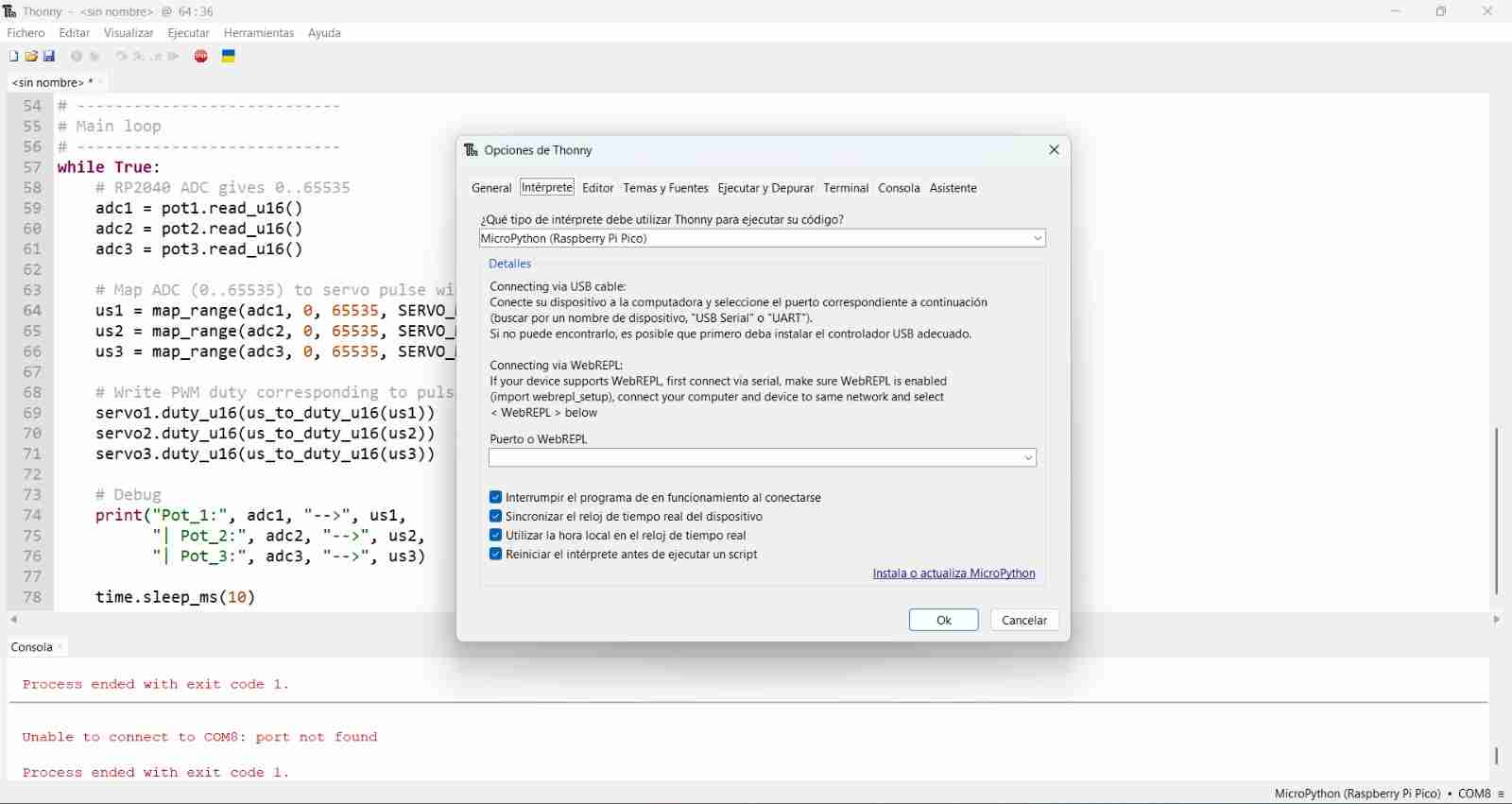Stop the backend with the red STOP icon
Viewport: 1512px width, 804px height.
(x=201, y=57)
